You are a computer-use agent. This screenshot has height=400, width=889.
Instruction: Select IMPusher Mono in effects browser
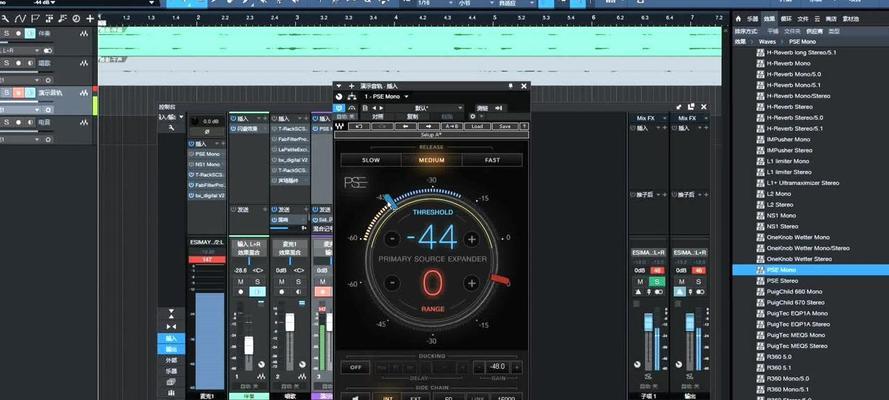pyautogui.click(x=788, y=139)
